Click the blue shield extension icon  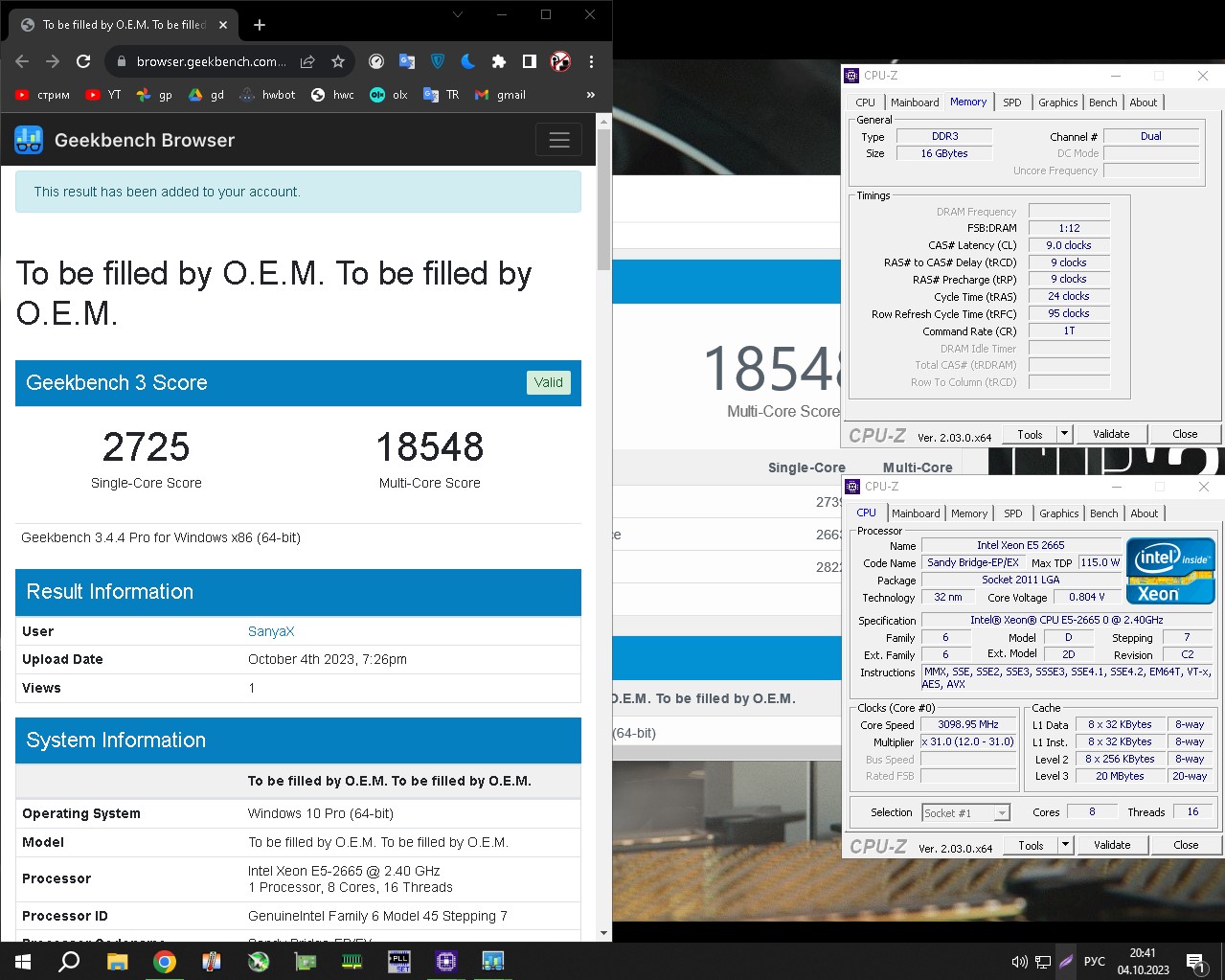coord(438,61)
